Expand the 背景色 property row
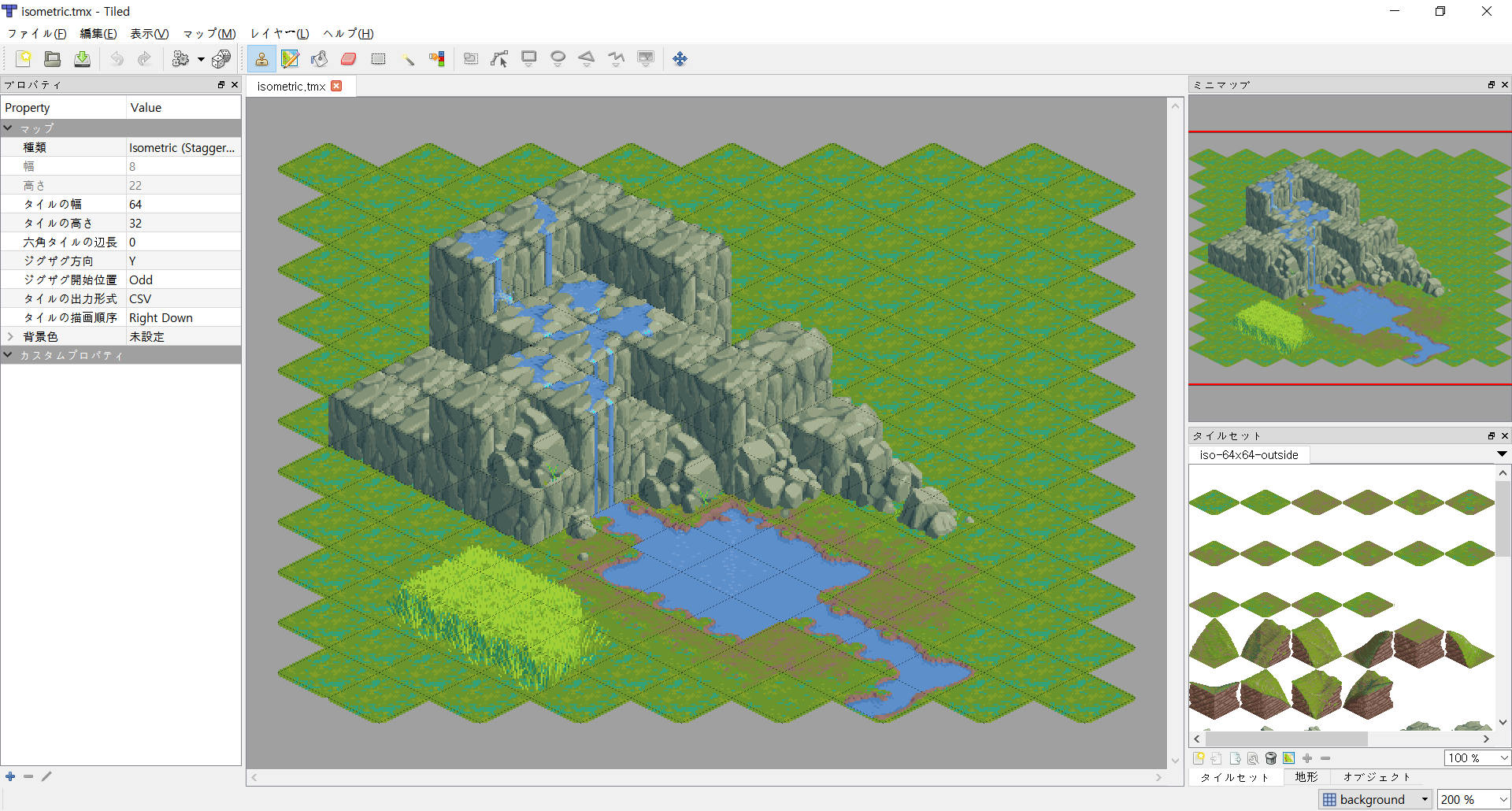Image resolution: width=1512 pixels, height=811 pixels. 10,336
